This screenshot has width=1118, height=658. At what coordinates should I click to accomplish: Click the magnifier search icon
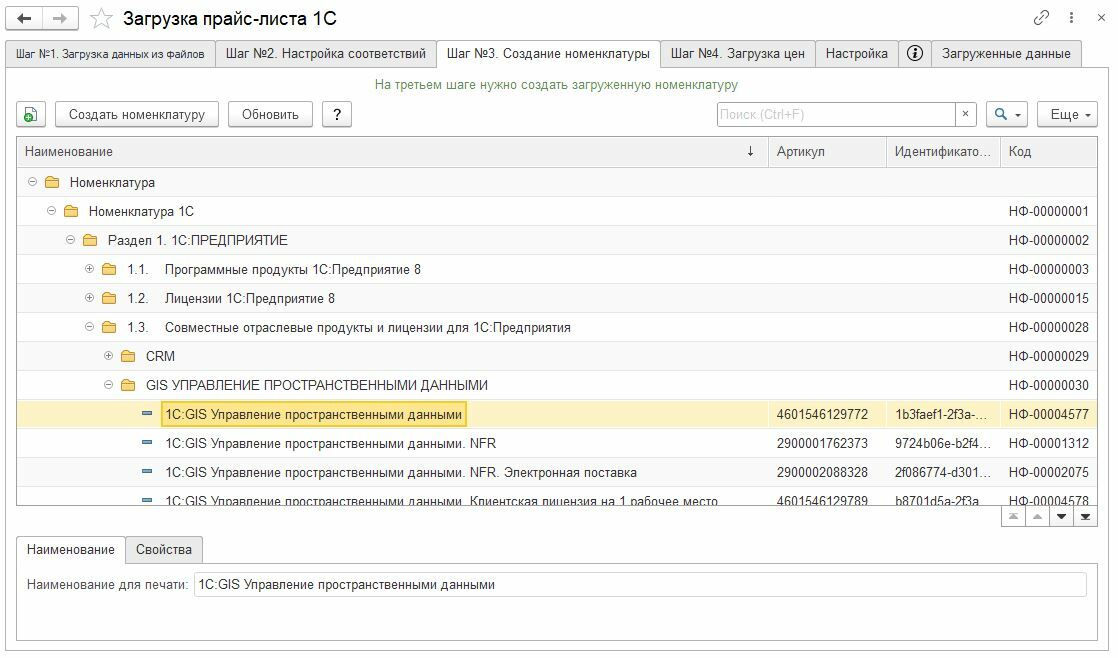1001,114
